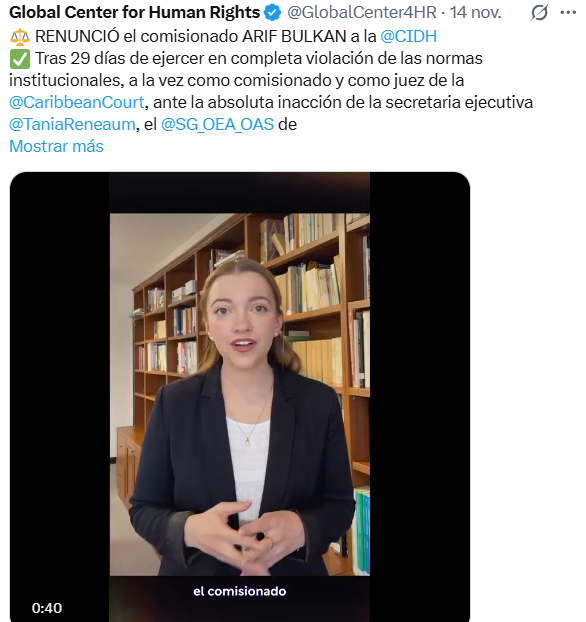Open the @CIDH mention

click(408, 36)
